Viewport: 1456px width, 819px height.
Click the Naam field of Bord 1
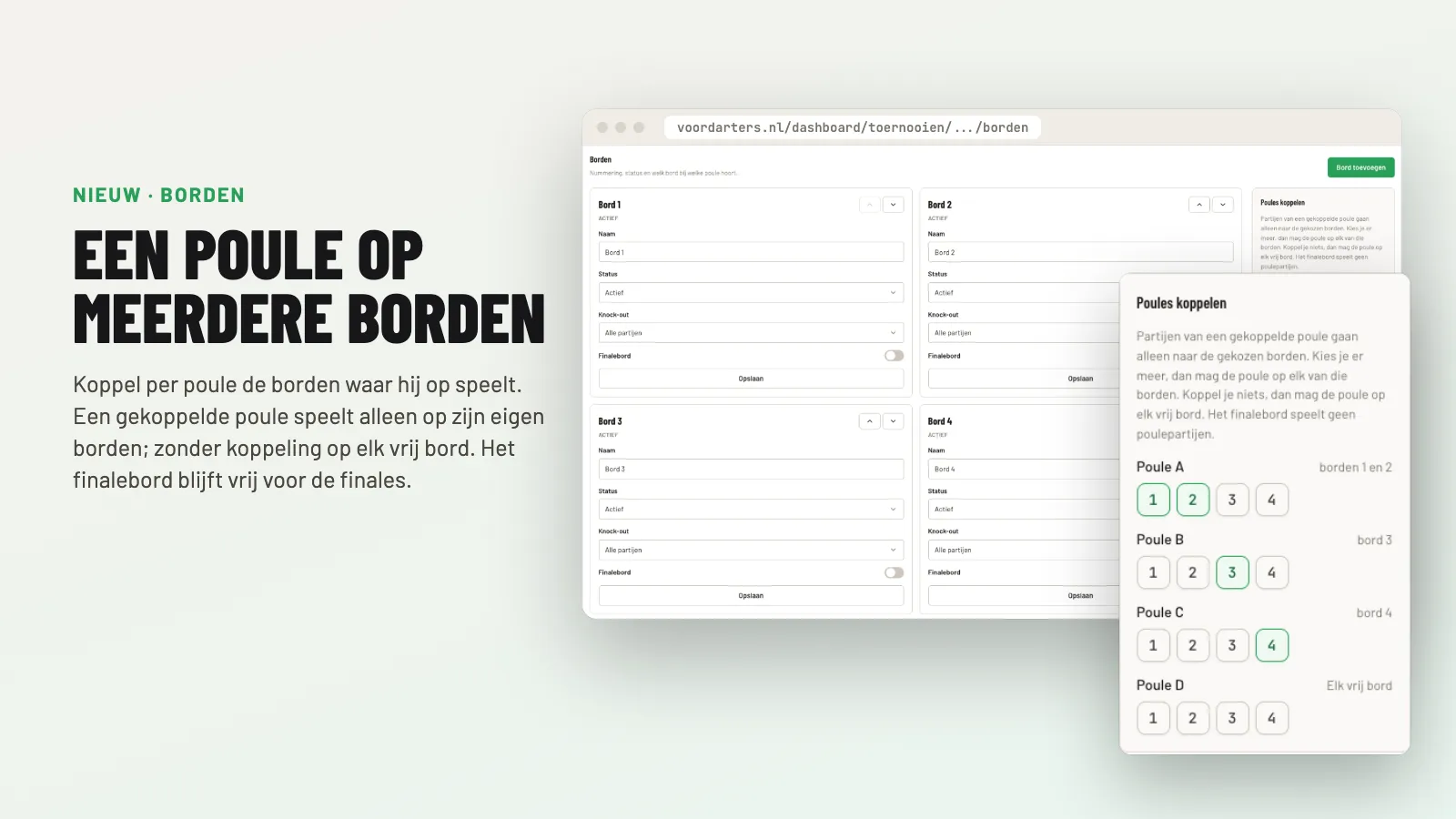[751, 252]
